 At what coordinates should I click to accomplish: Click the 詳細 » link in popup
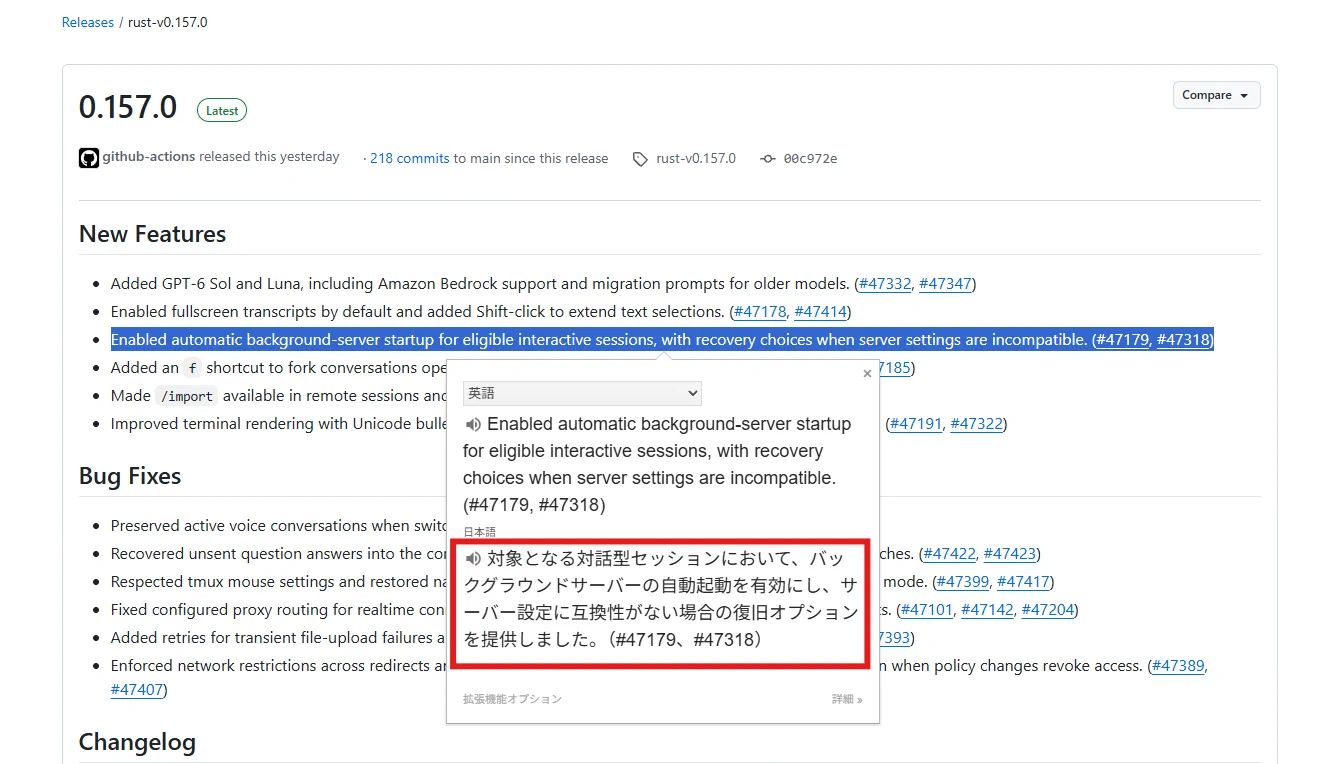click(x=847, y=699)
